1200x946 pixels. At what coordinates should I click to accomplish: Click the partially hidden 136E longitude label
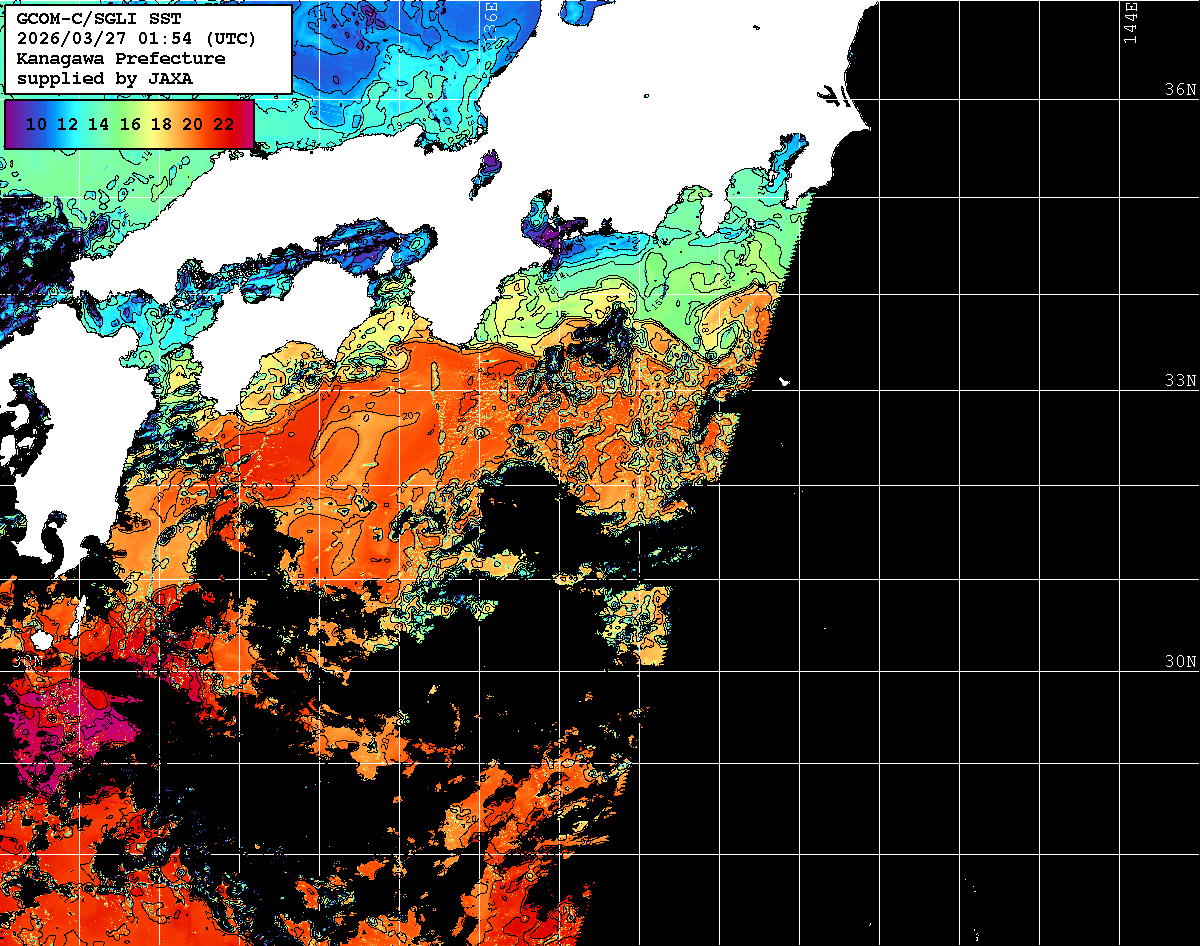pos(490,18)
